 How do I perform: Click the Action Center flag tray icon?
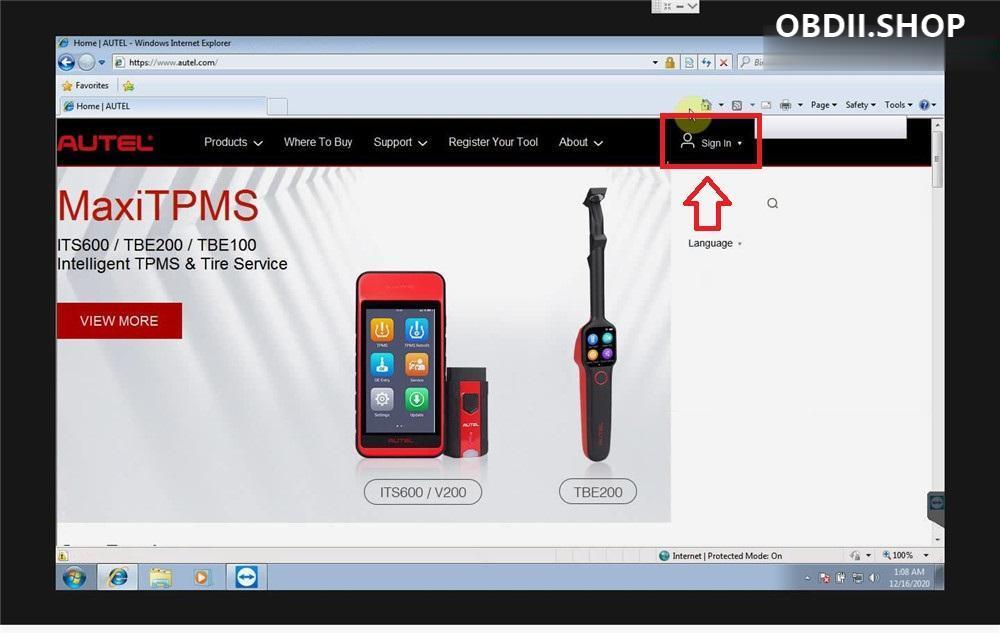click(x=824, y=578)
